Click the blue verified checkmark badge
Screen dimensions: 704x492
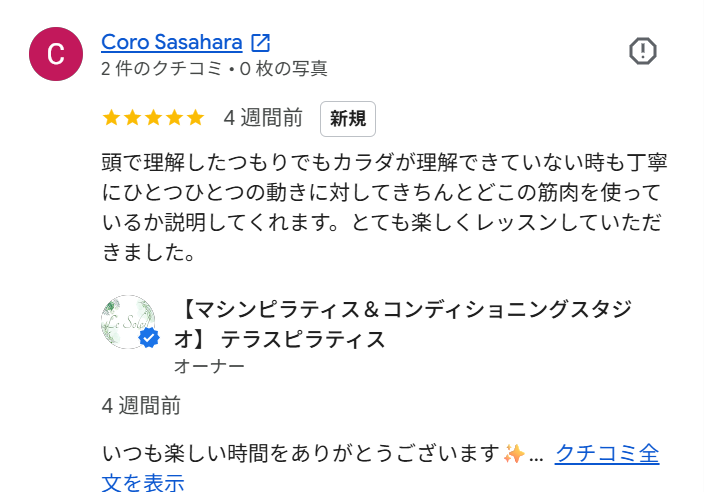[x=149, y=338]
